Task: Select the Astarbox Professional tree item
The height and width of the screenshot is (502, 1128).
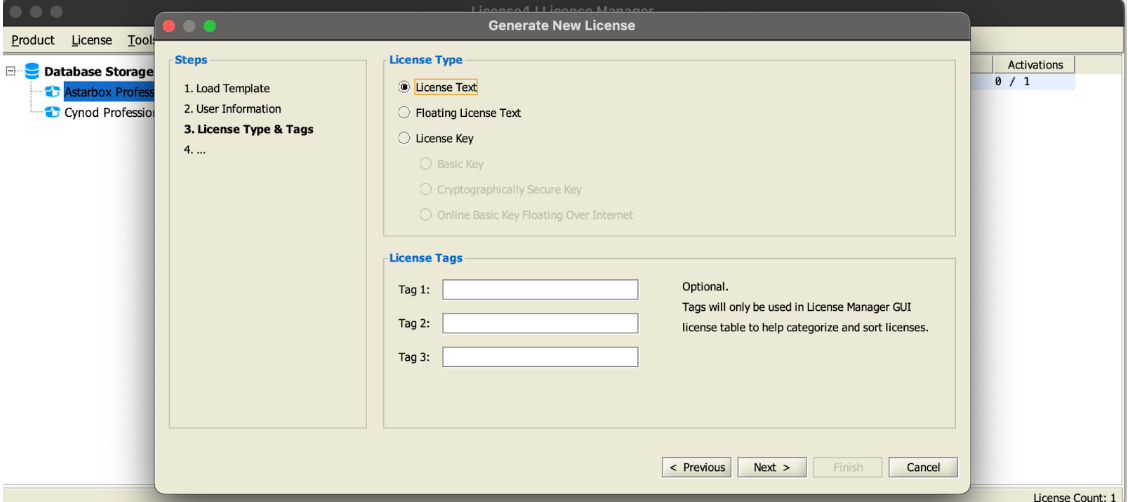Action: [x=108, y=92]
